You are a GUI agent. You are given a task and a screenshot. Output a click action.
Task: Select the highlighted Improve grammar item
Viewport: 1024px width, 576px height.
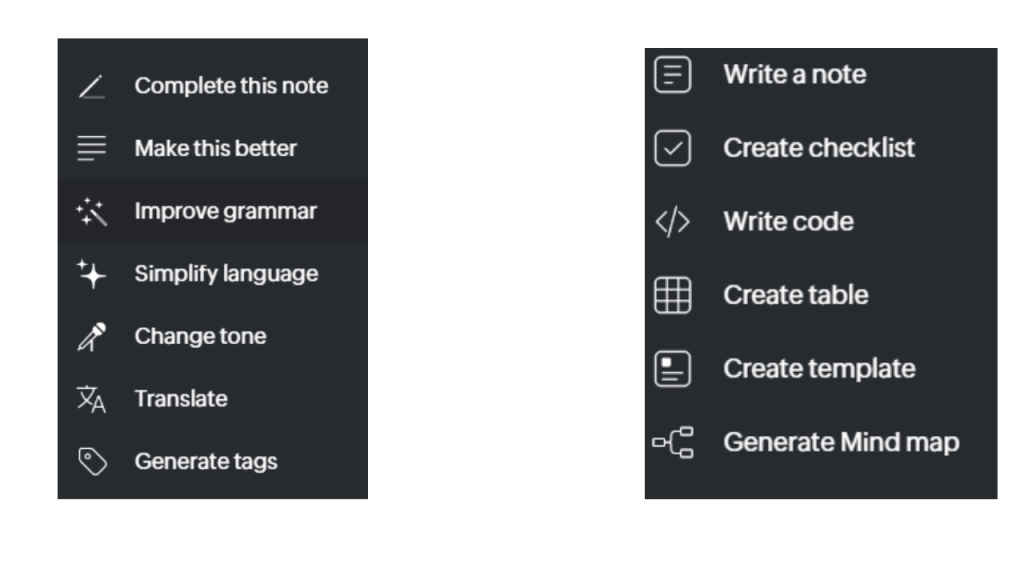(x=225, y=211)
